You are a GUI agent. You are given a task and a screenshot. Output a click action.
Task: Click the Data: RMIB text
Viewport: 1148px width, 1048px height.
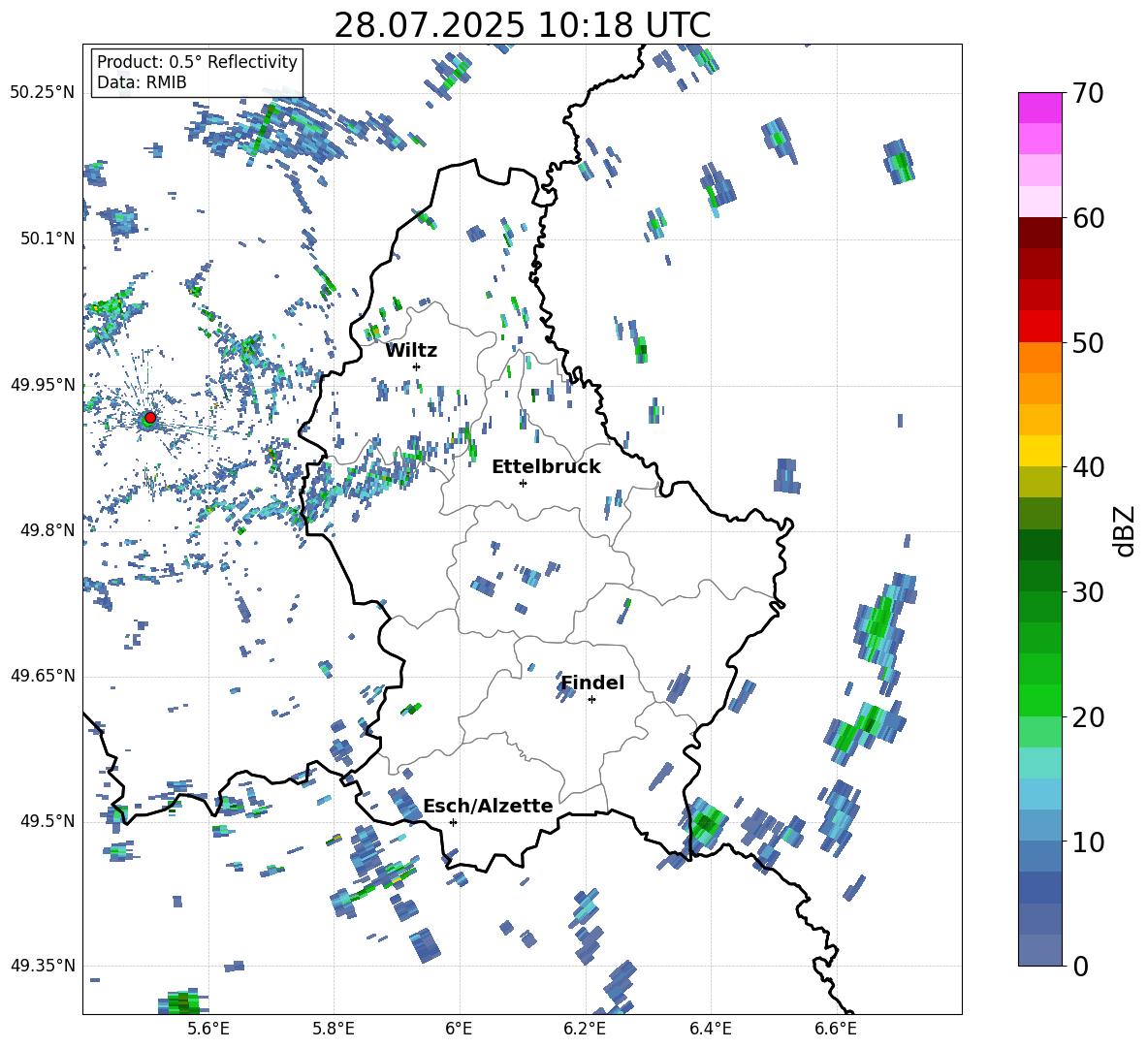[142, 82]
